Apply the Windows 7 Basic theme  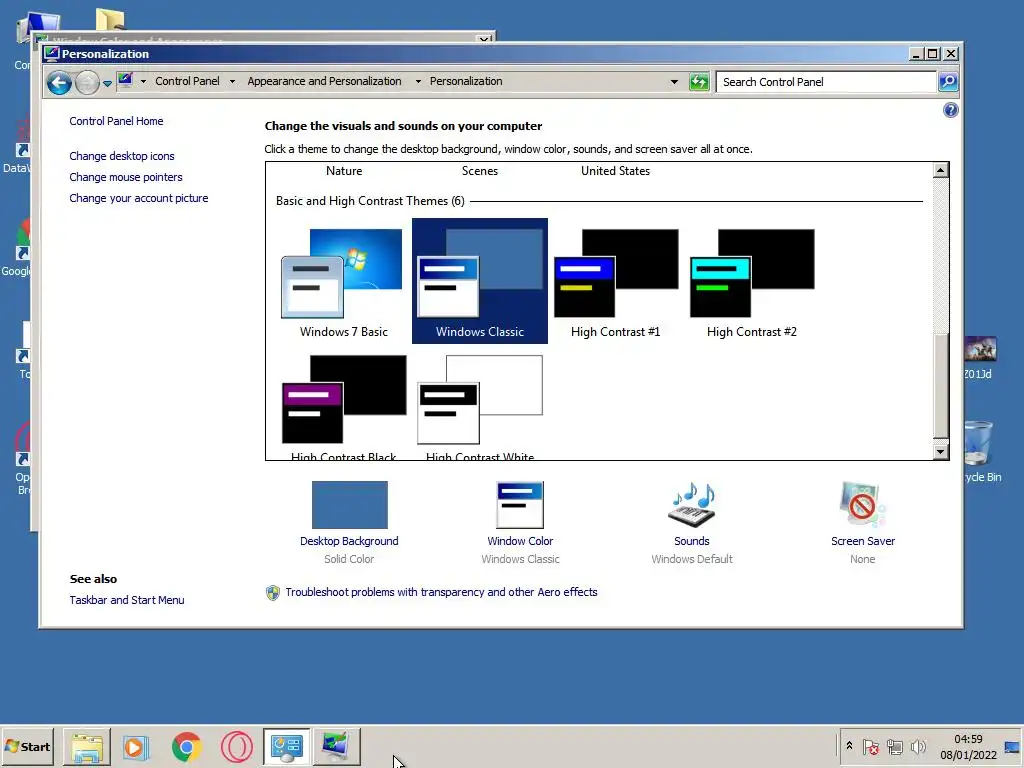pyautogui.click(x=344, y=281)
